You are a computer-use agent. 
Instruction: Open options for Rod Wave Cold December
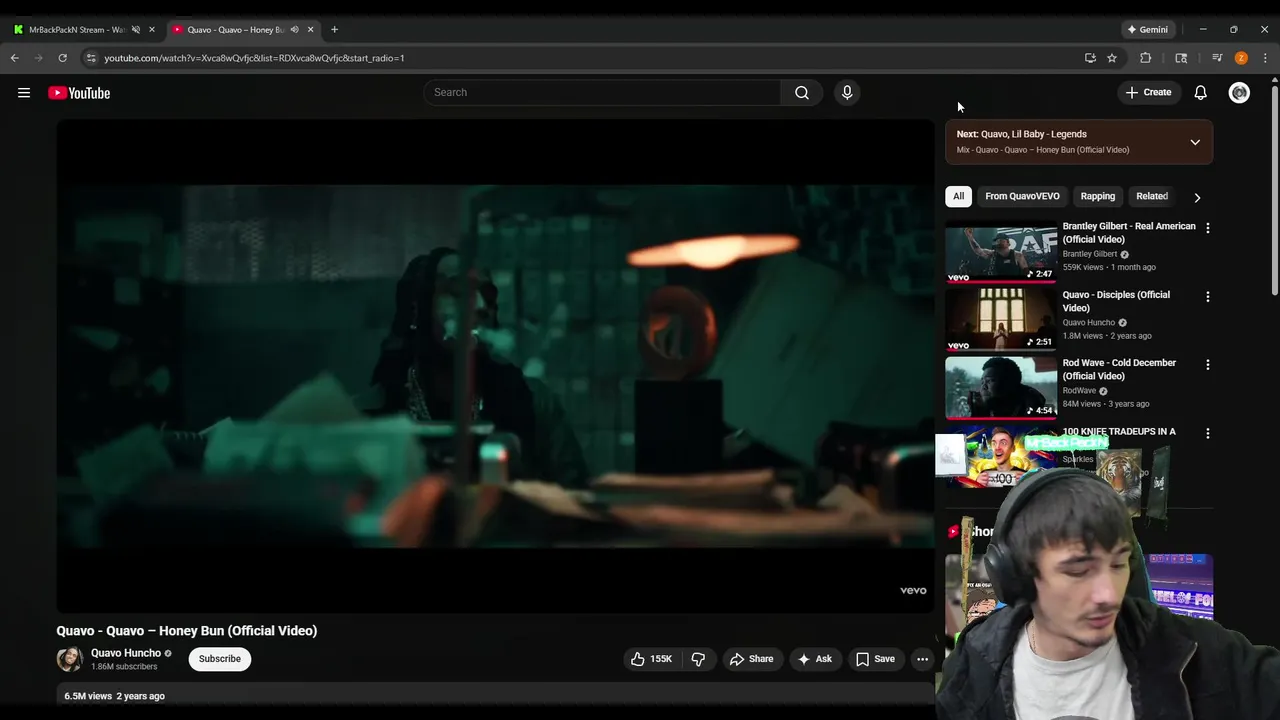[1207, 365]
